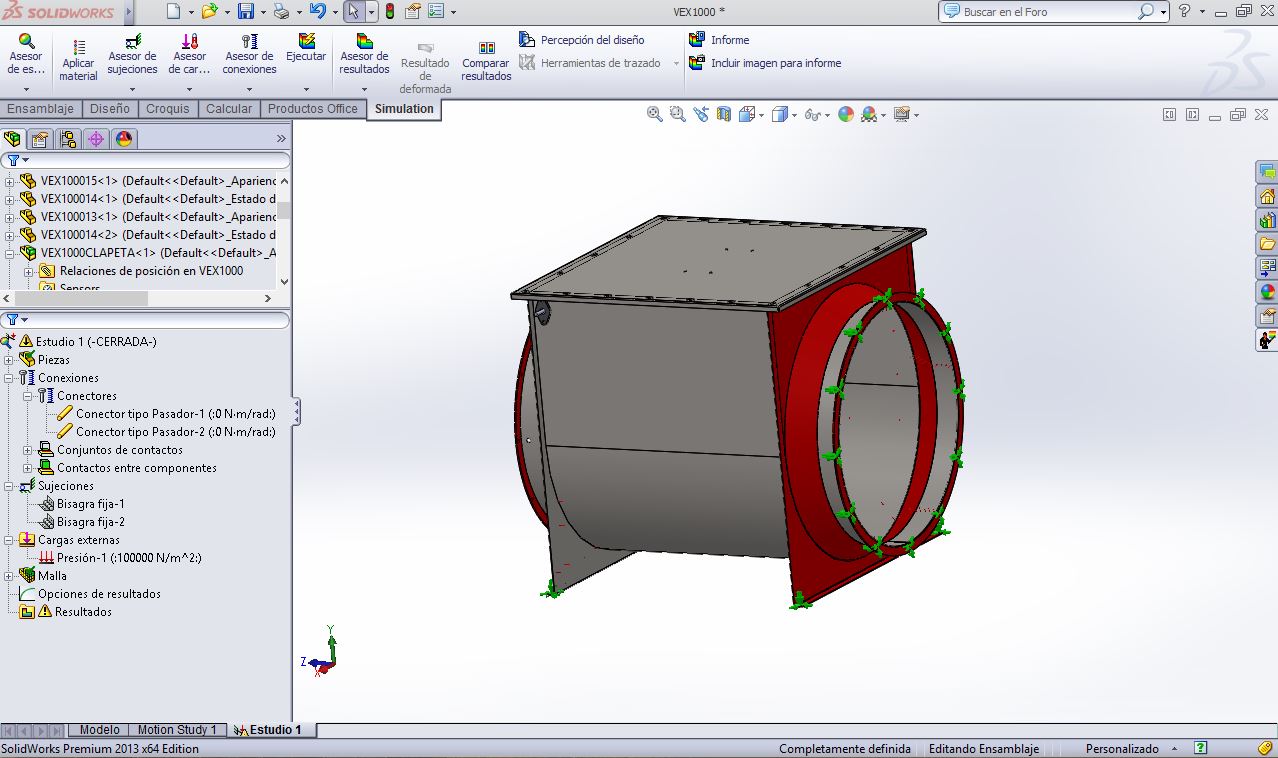The height and width of the screenshot is (758, 1278).
Task: Apply material with Aplicar material
Action: (x=78, y=61)
